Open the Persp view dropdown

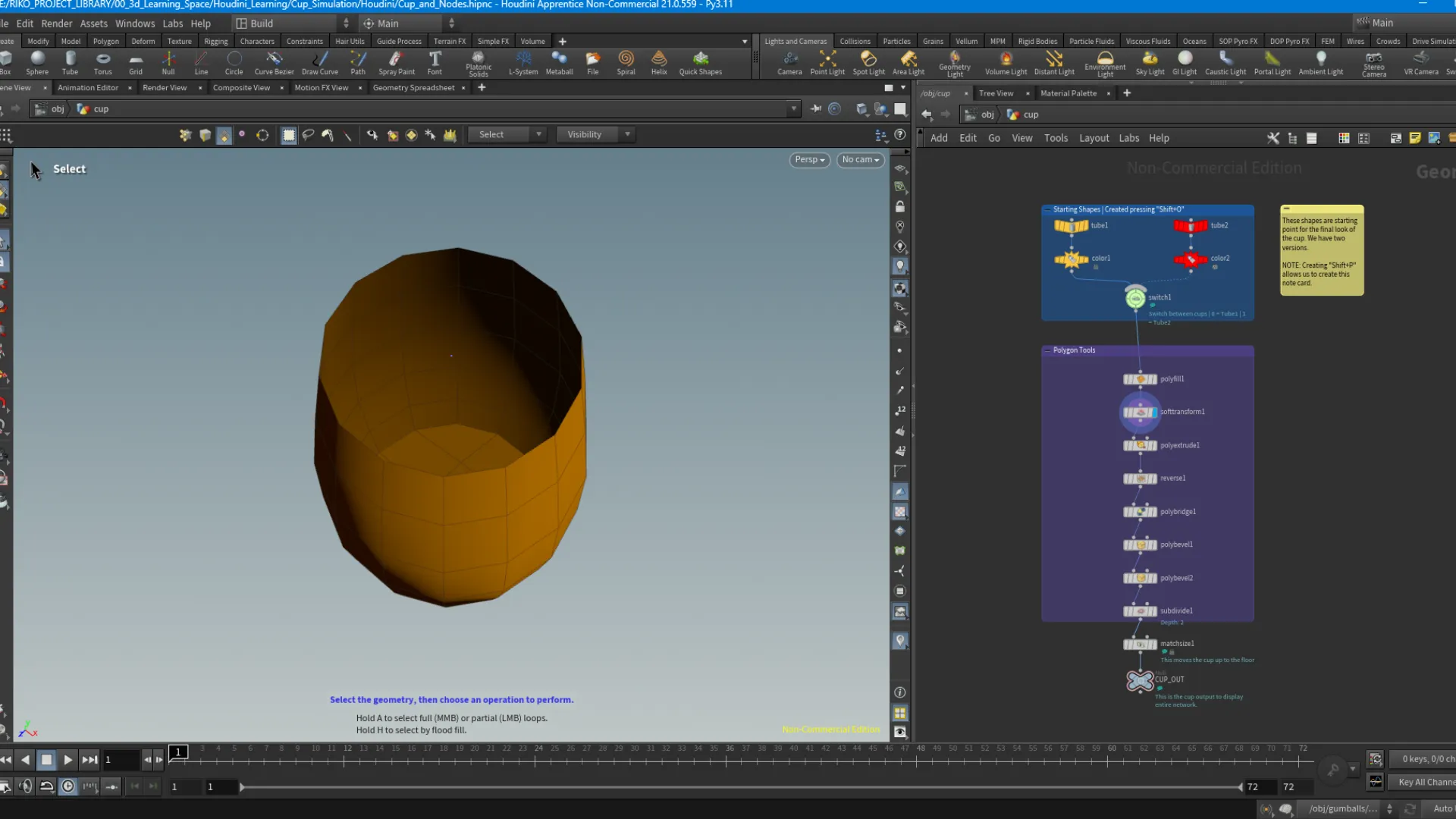tap(808, 159)
